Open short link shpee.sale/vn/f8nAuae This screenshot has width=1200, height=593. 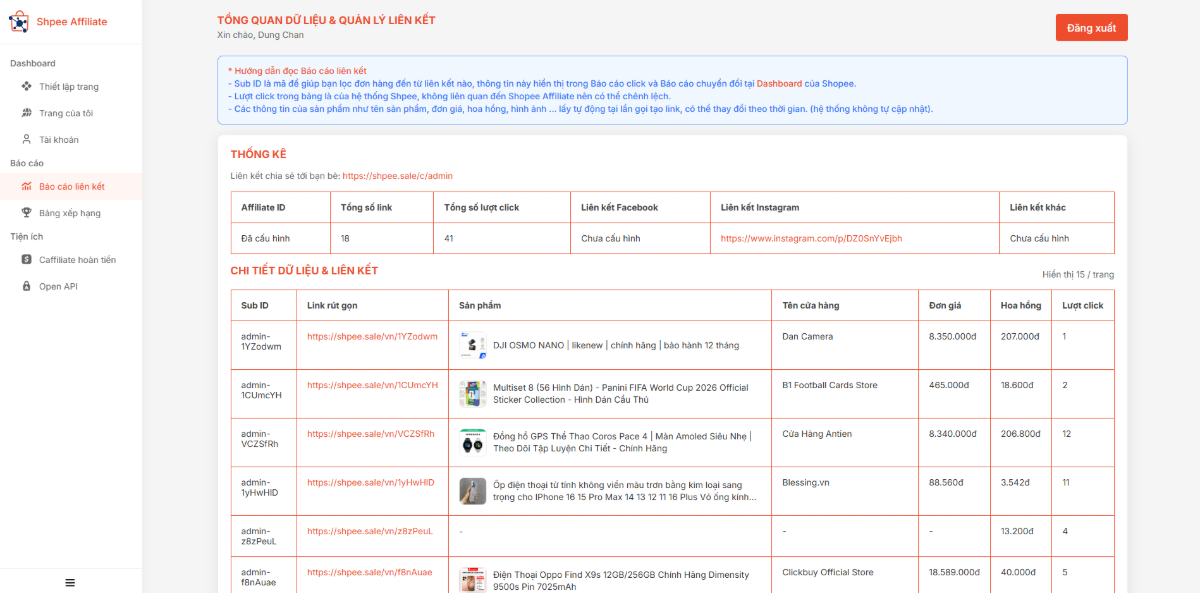(x=369, y=573)
